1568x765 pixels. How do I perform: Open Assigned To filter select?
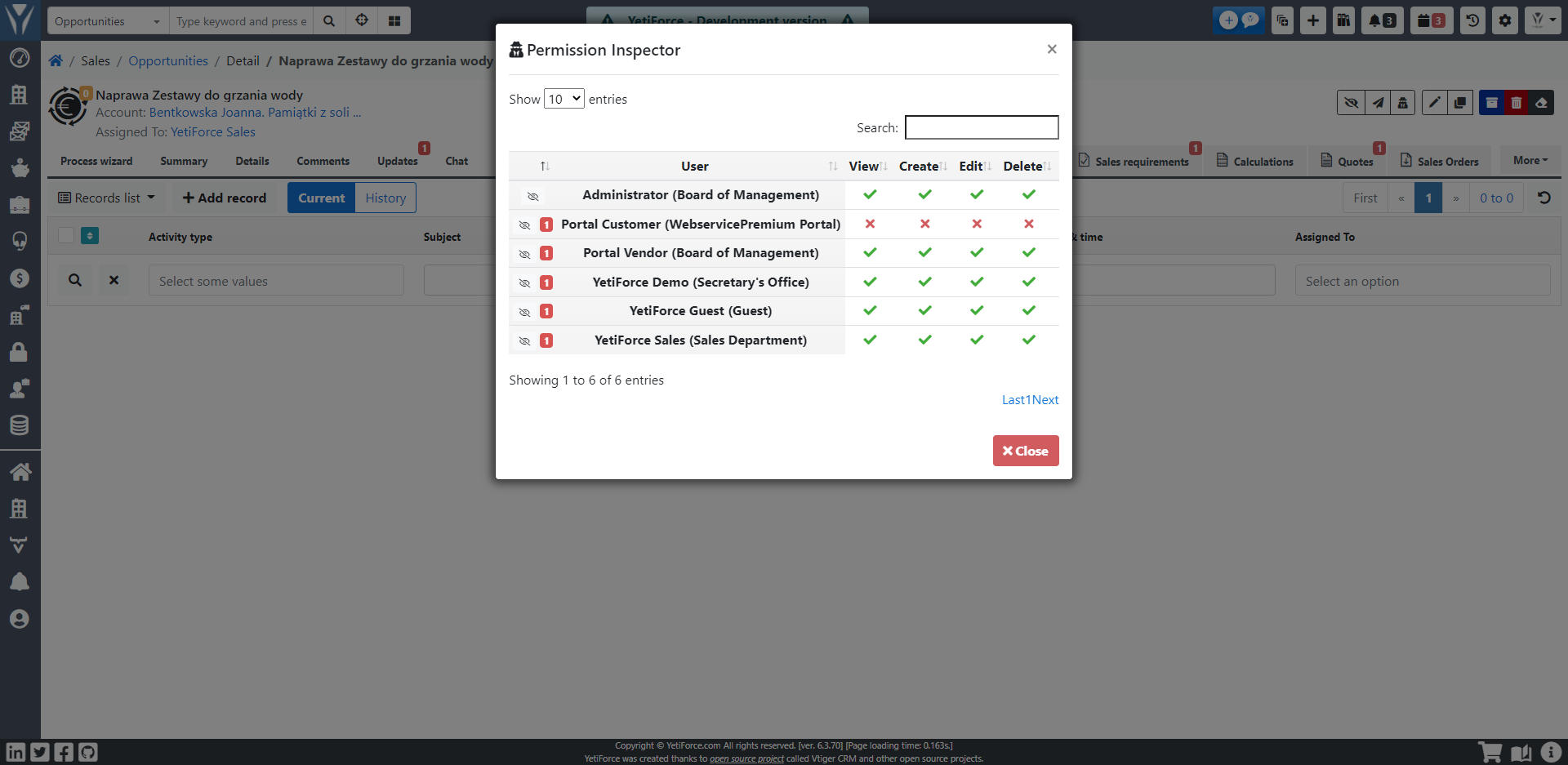(1423, 280)
